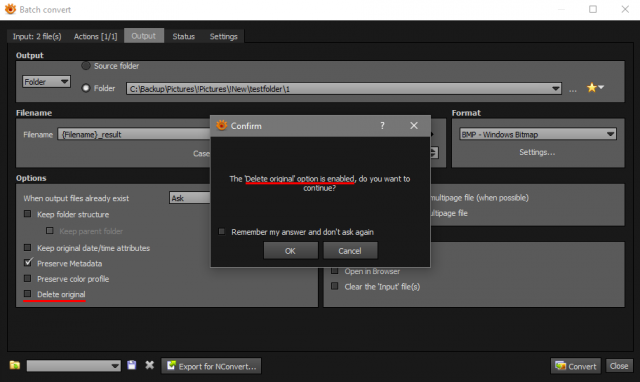
Task: Click Export for NConvert button
Action: (x=211, y=366)
